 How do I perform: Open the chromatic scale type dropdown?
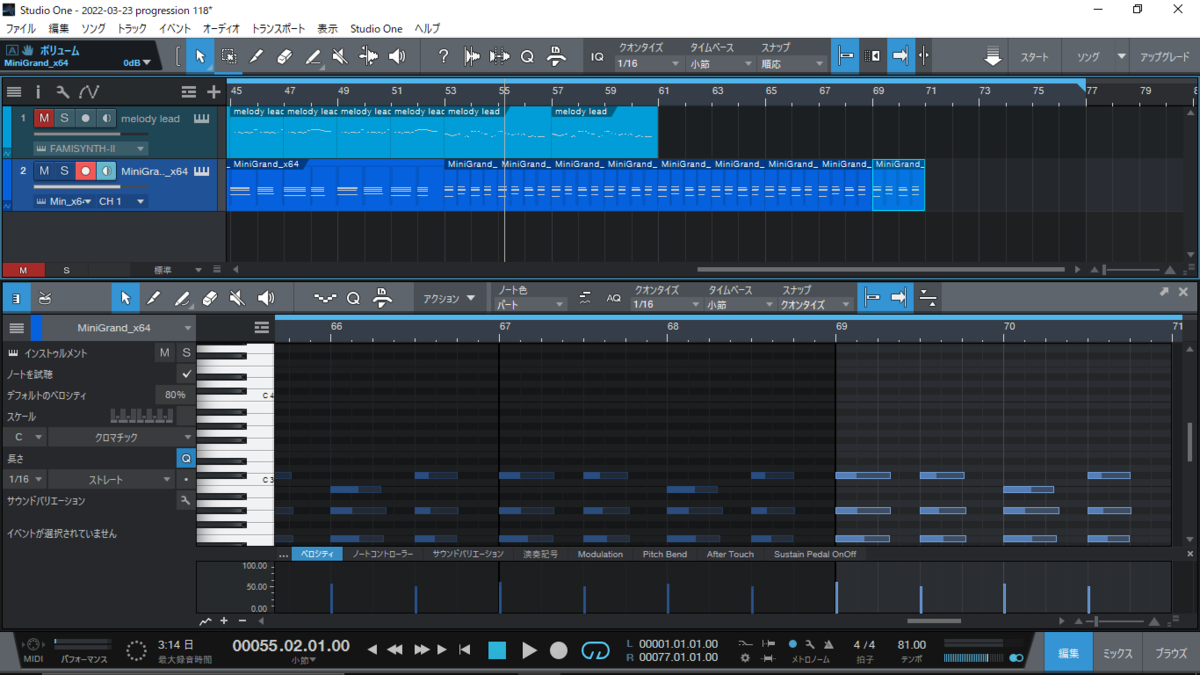121,437
